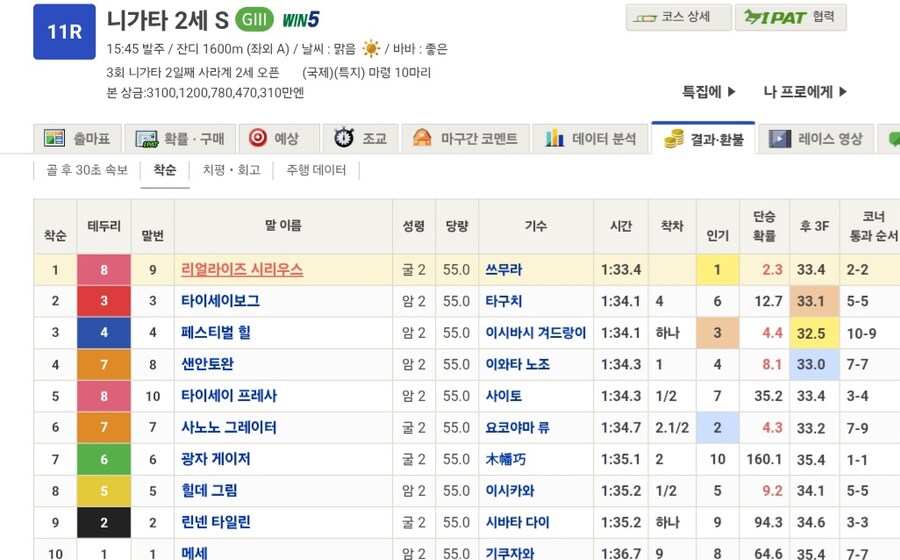
Task: Open horse 광자 게이저
Action: click(215, 459)
